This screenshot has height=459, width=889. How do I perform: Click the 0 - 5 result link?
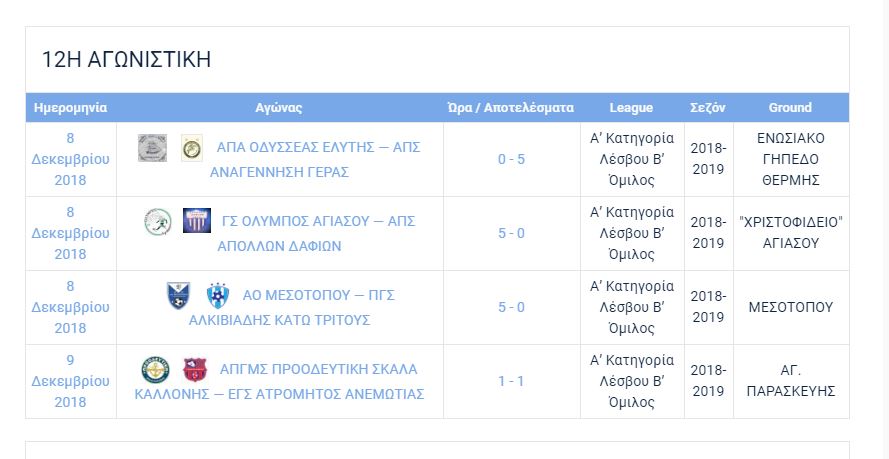point(511,159)
